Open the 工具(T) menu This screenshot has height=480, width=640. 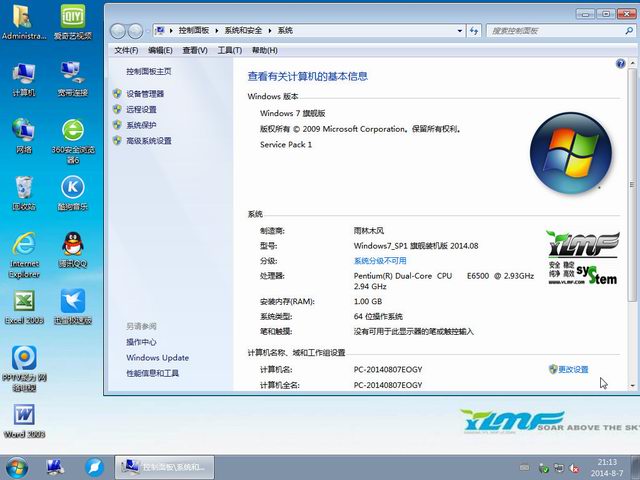(229, 50)
